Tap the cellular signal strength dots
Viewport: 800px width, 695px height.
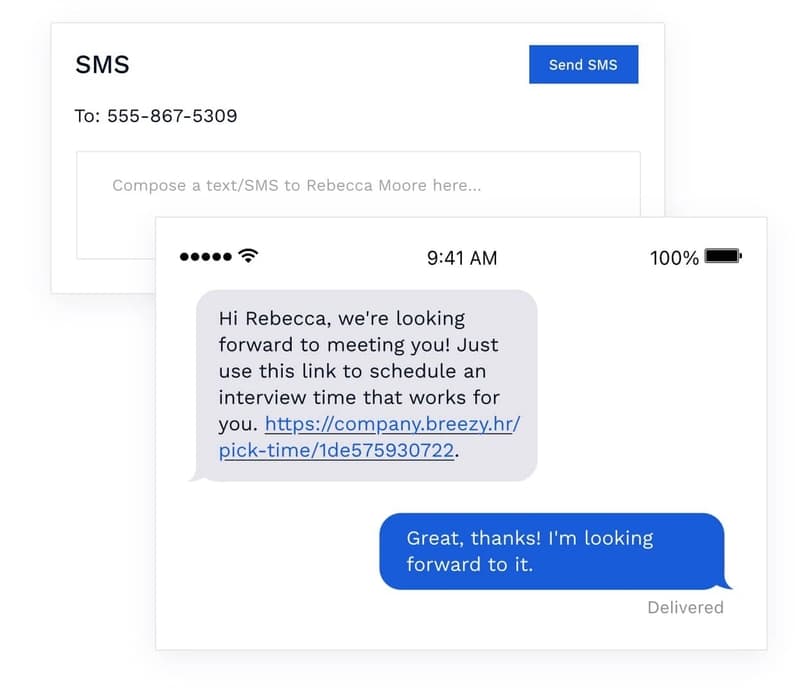(206, 257)
